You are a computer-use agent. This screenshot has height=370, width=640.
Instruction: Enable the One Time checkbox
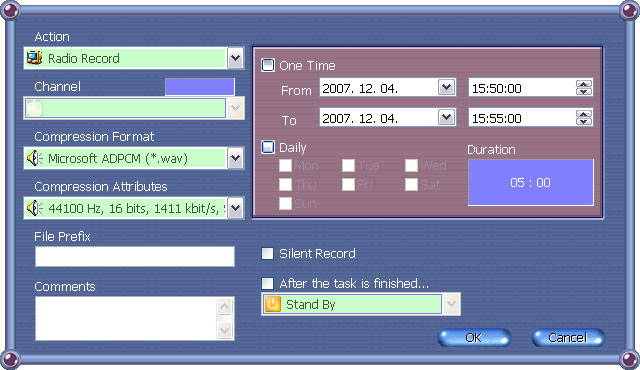pos(268,65)
